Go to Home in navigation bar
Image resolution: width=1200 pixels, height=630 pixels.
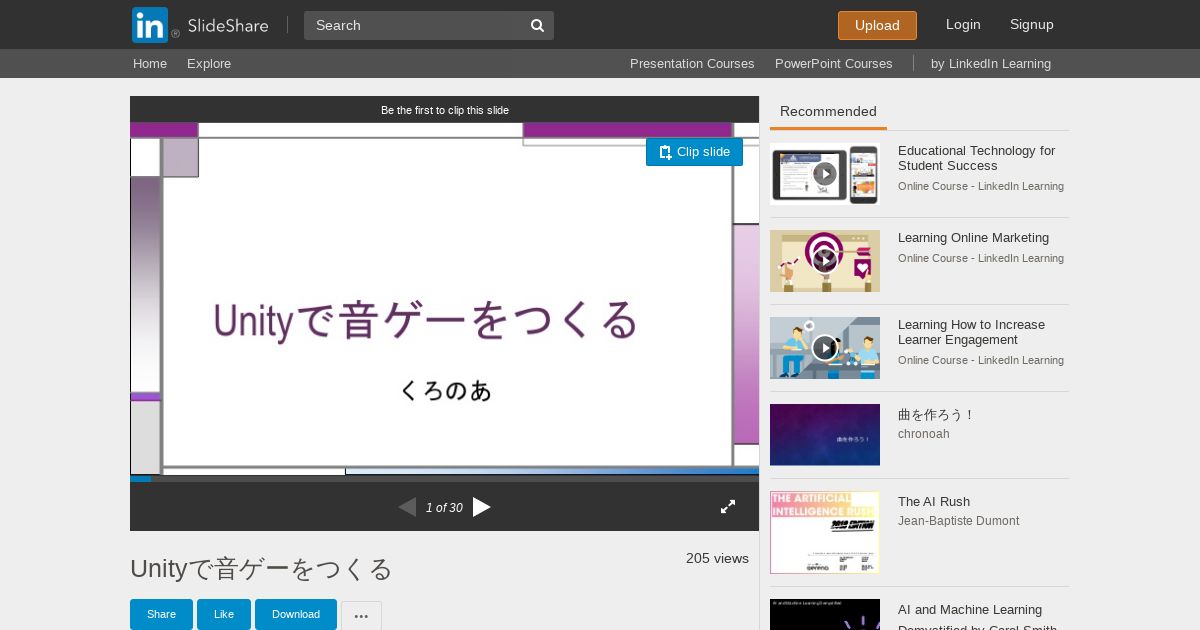click(x=150, y=63)
